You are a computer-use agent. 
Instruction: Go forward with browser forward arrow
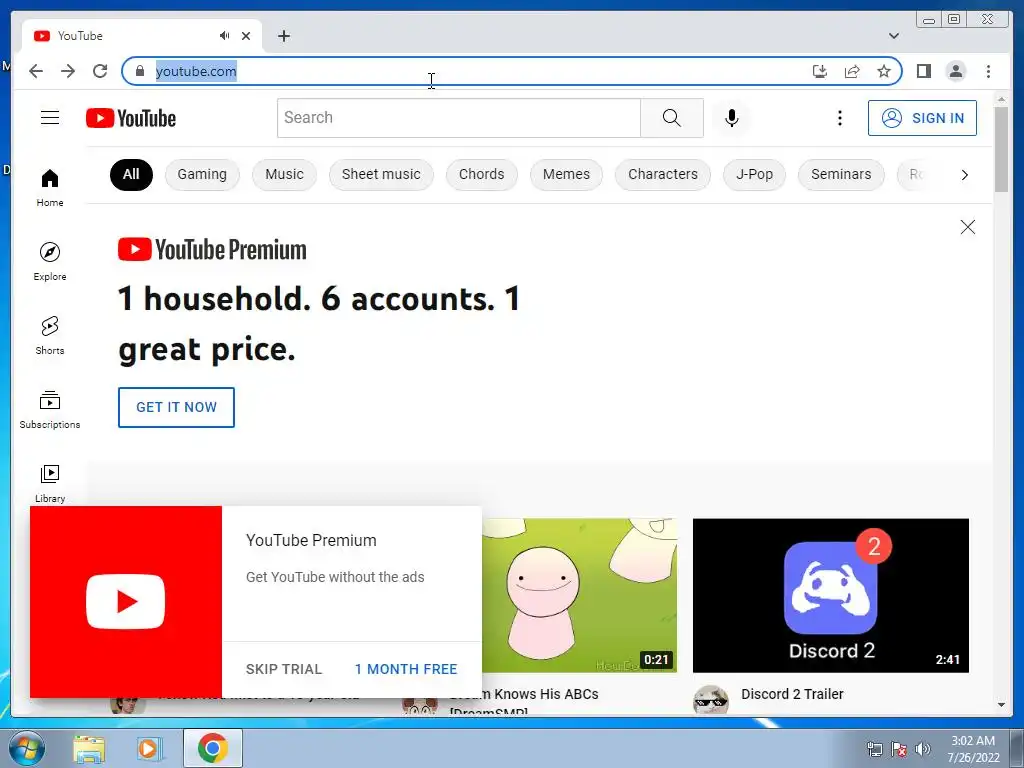click(x=68, y=71)
